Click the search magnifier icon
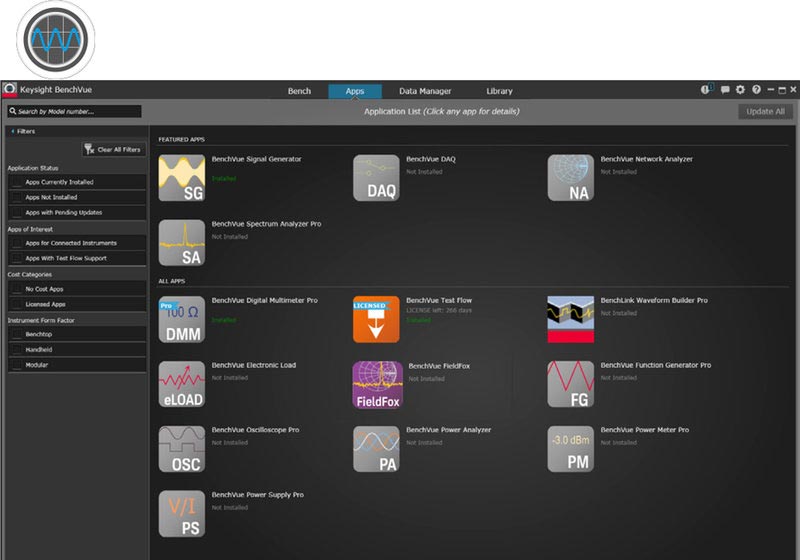Viewport: 800px width, 560px height. pyautogui.click(x=13, y=111)
